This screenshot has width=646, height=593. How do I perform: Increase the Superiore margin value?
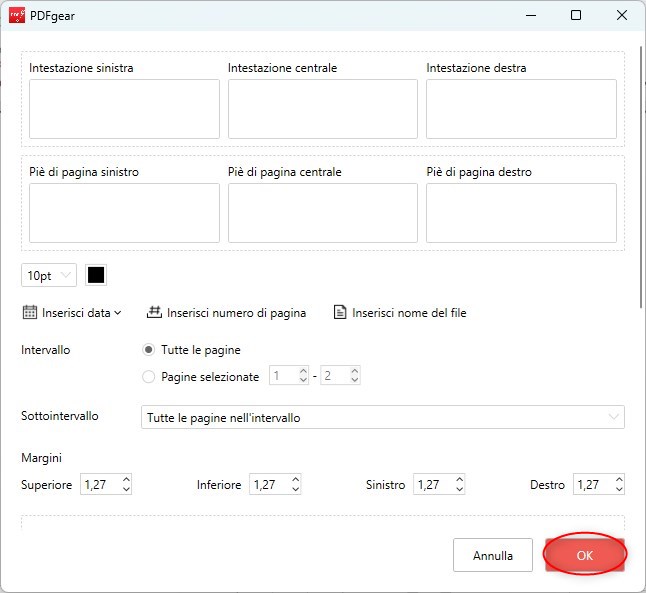pyautogui.click(x=126, y=479)
